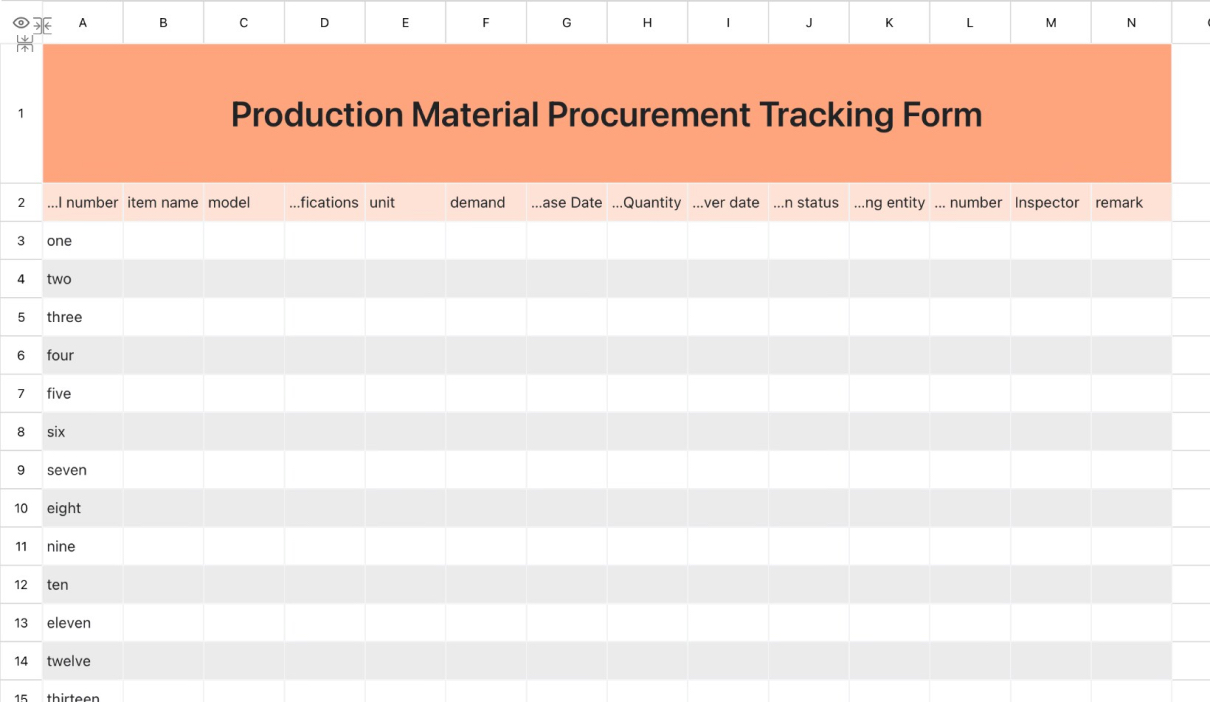Image resolution: width=1210 pixels, height=702 pixels.
Task: Select column D header
Action: click(325, 22)
